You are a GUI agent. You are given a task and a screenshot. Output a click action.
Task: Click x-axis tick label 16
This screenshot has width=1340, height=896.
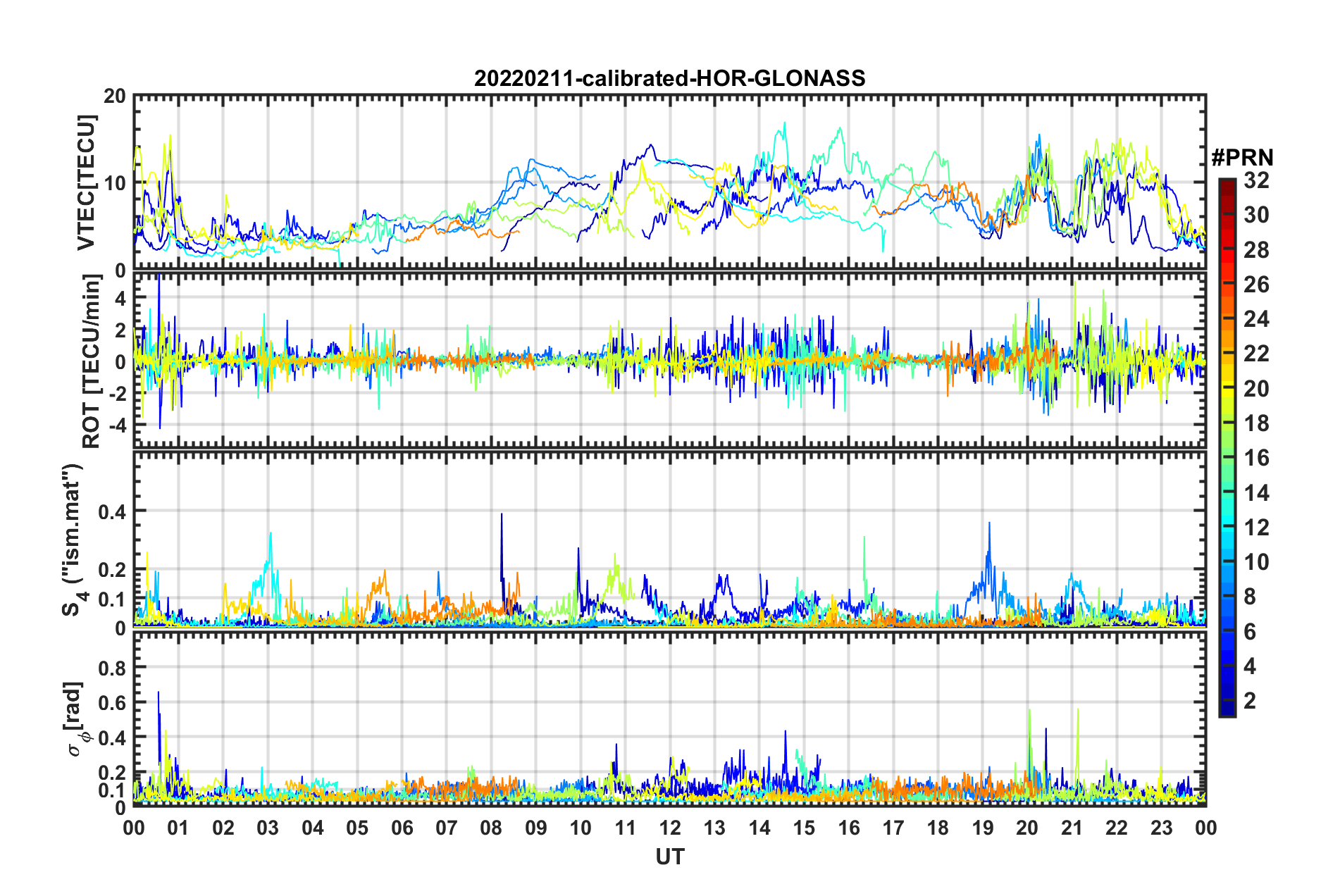[x=849, y=827]
